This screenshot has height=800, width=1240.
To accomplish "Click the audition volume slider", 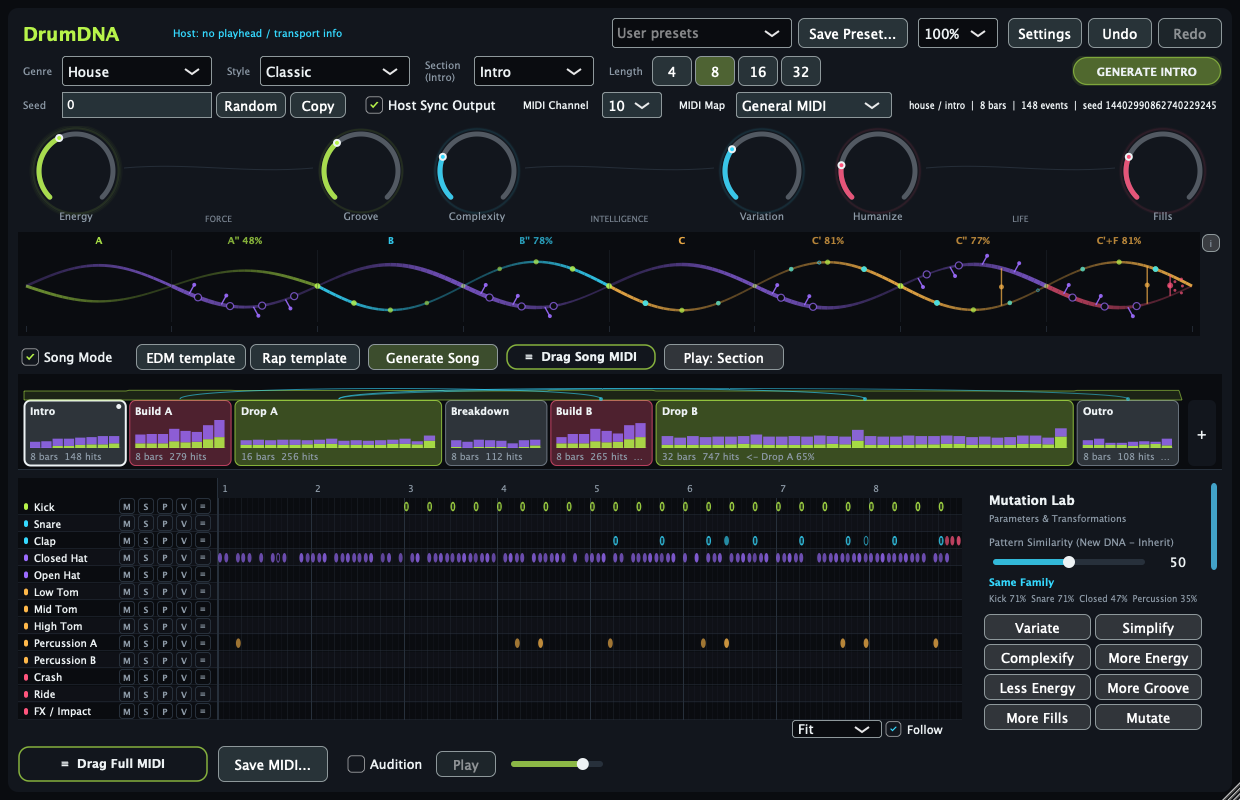I will pos(557,764).
